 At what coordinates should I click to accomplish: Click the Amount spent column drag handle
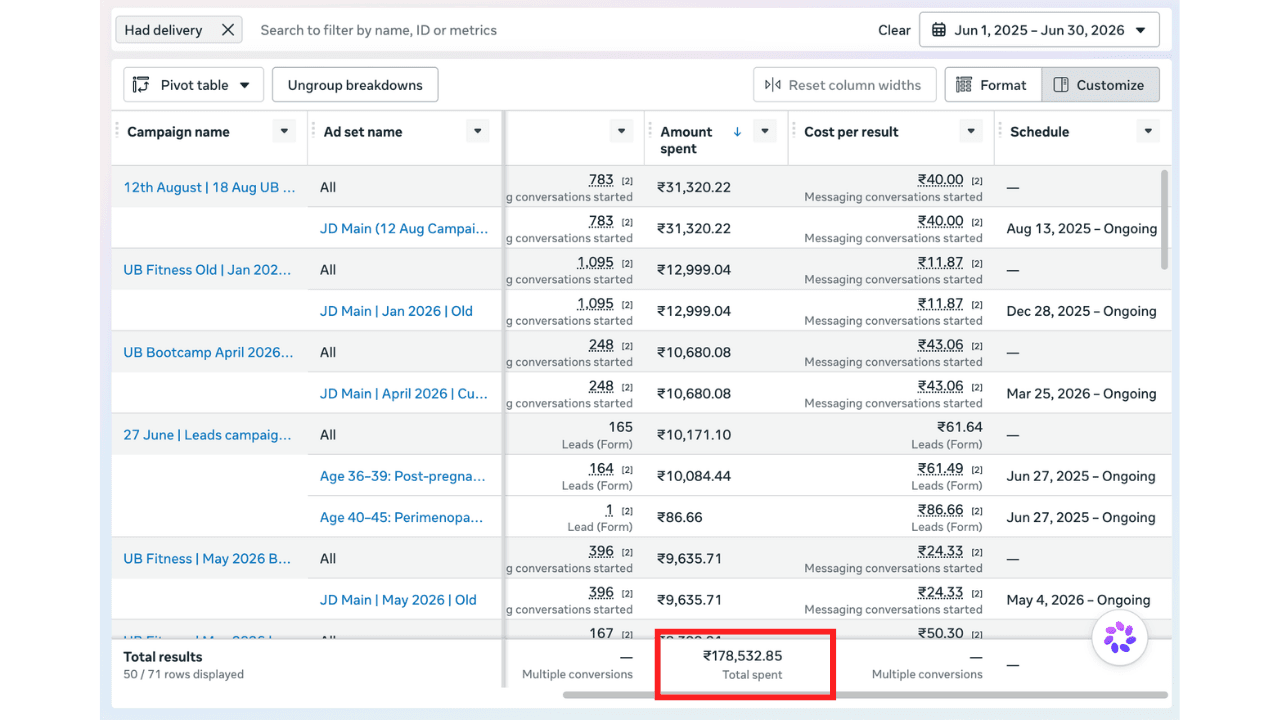coord(650,128)
